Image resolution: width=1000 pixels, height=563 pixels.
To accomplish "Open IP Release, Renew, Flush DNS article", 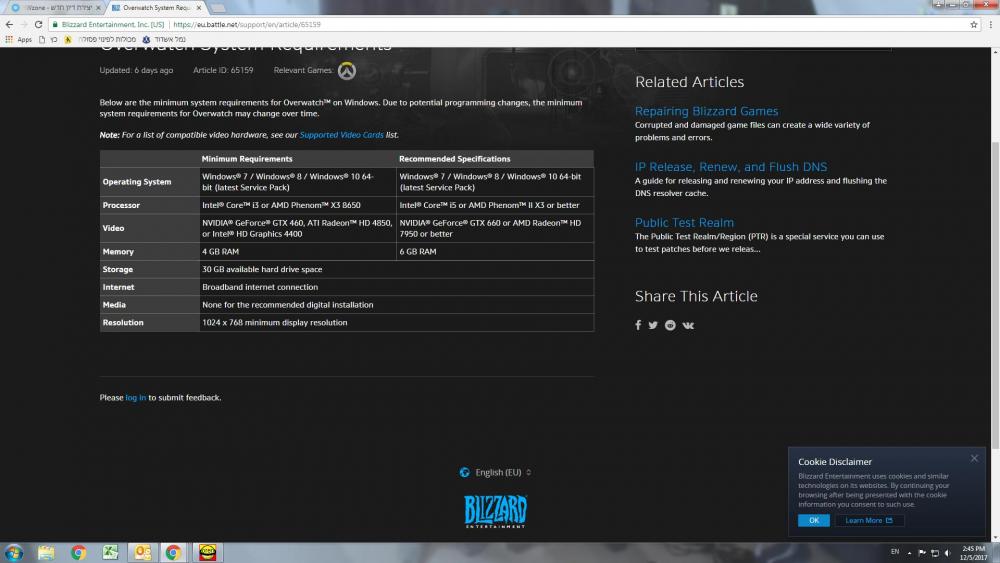I will (x=731, y=166).
